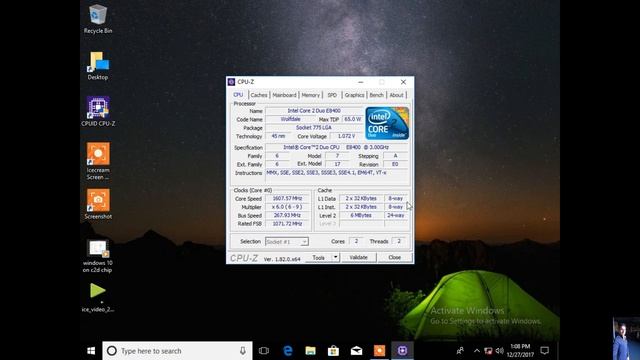Open the volume control tray icon
Image resolution: width=640 pixels, height=360 pixels.
(500, 351)
